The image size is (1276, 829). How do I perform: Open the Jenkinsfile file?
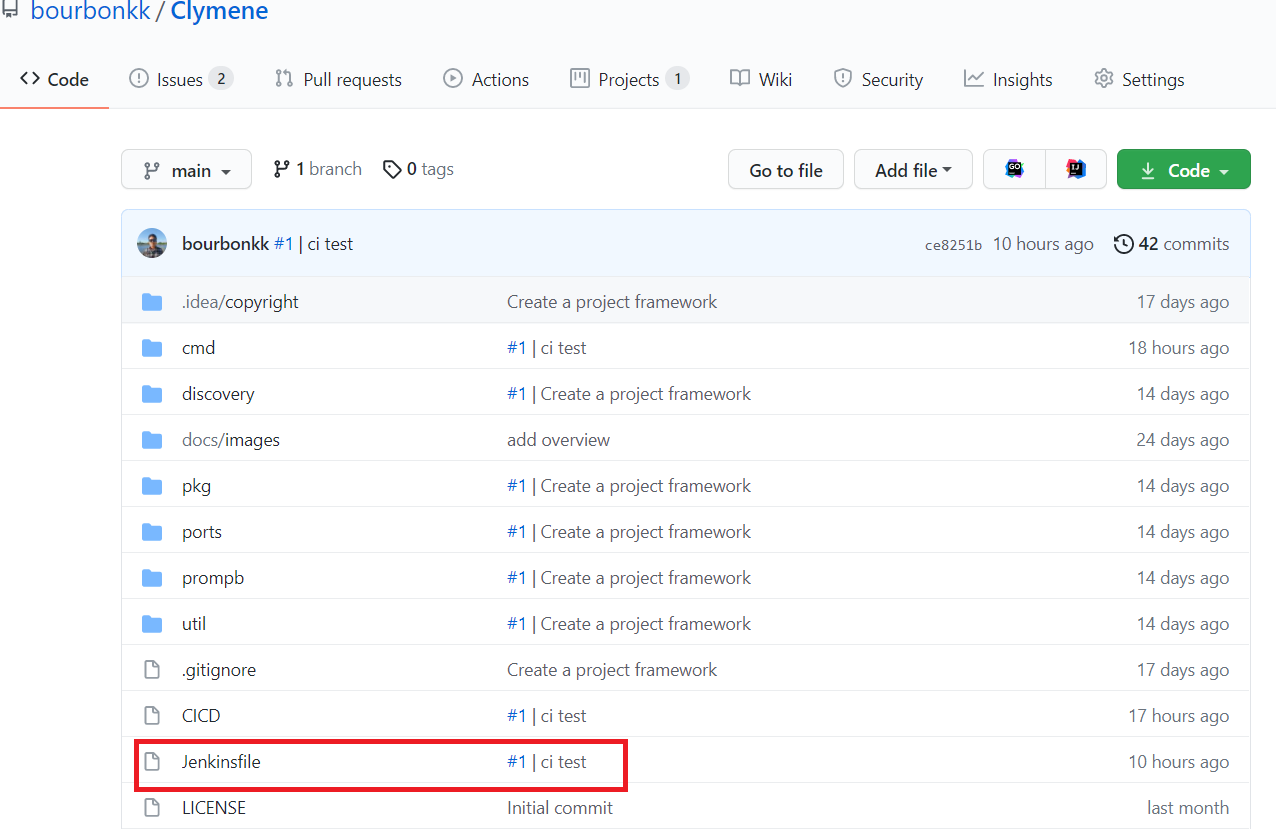pos(221,762)
